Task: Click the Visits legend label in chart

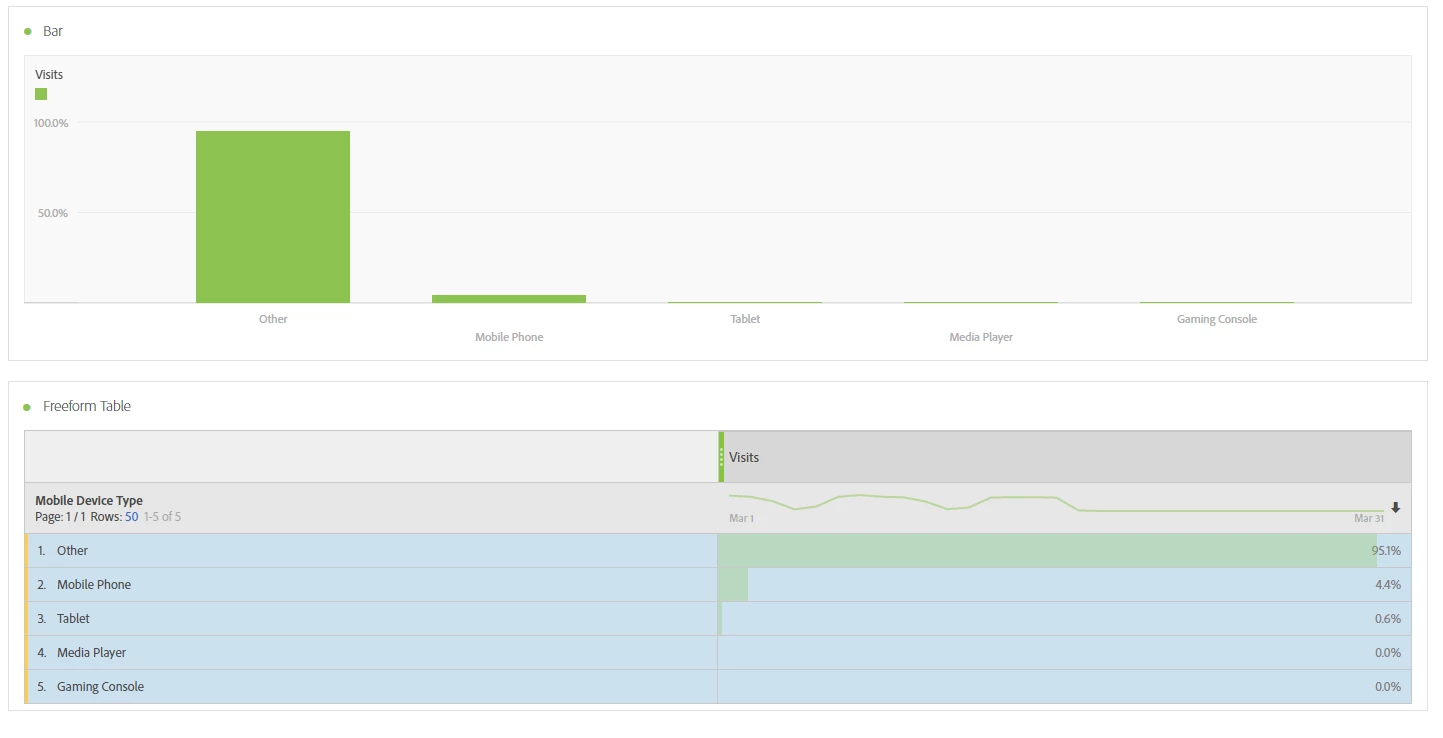Action: [49, 75]
